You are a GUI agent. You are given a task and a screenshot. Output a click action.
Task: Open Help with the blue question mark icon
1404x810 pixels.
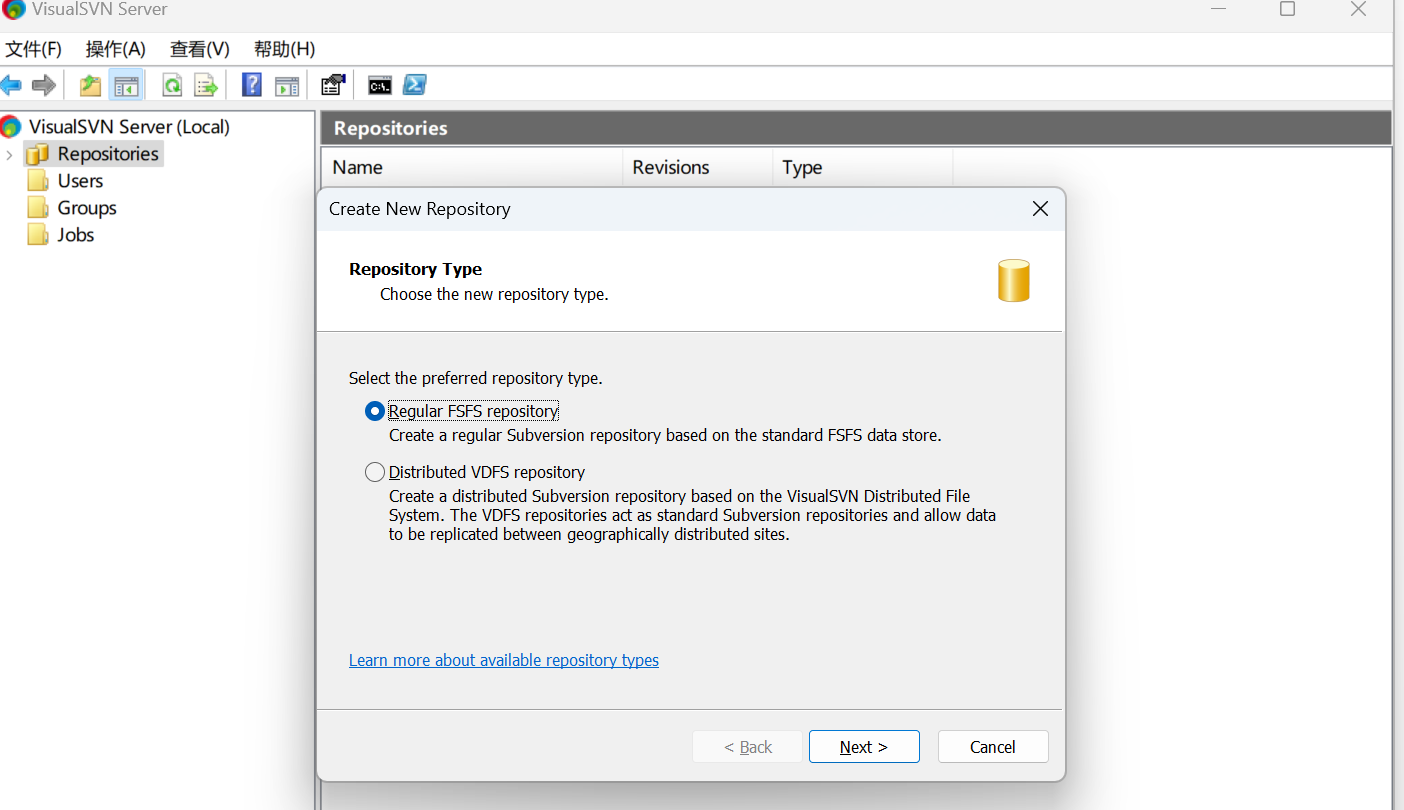click(252, 86)
